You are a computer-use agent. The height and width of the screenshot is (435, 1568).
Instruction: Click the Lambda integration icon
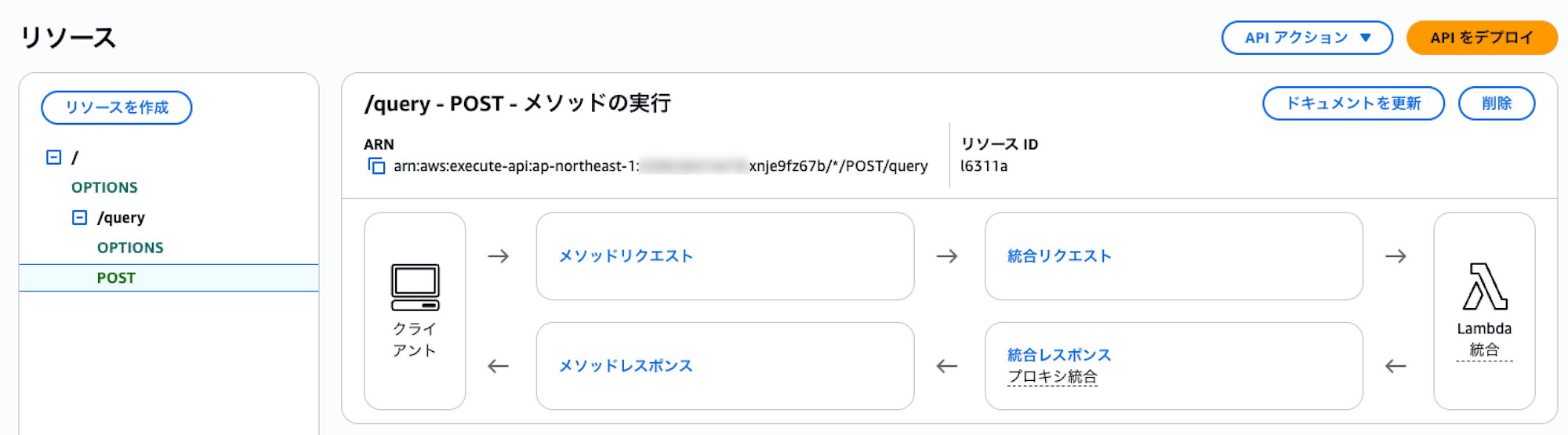coord(1484,287)
